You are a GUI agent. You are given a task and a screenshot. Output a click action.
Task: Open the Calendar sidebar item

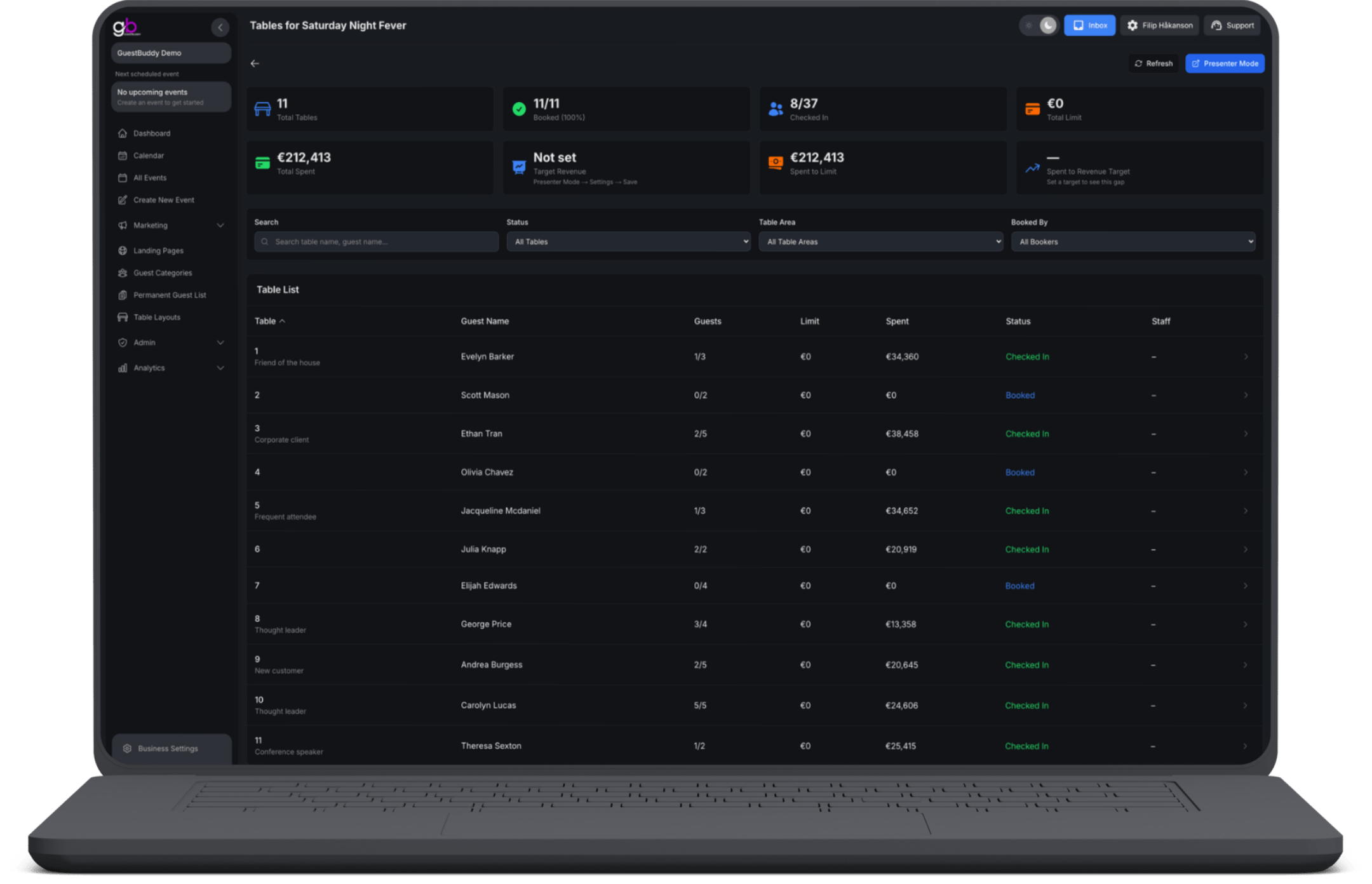[x=148, y=156]
